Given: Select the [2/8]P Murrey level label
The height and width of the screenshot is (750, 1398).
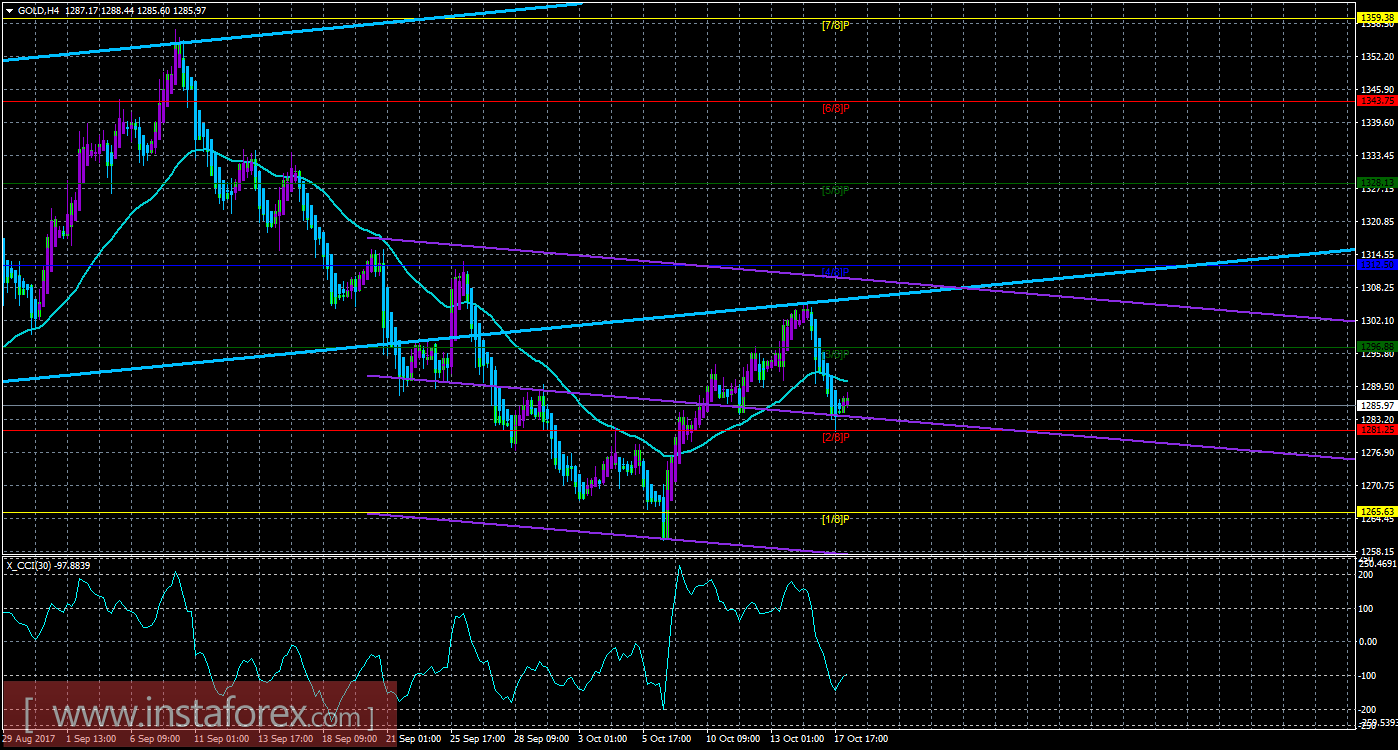Looking at the screenshot, I should (835, 437).
